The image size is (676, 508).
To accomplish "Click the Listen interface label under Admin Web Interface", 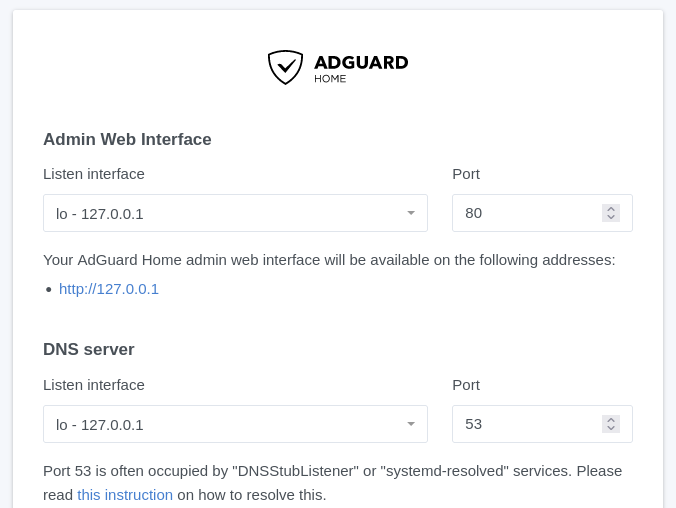I will click(94, 174).
